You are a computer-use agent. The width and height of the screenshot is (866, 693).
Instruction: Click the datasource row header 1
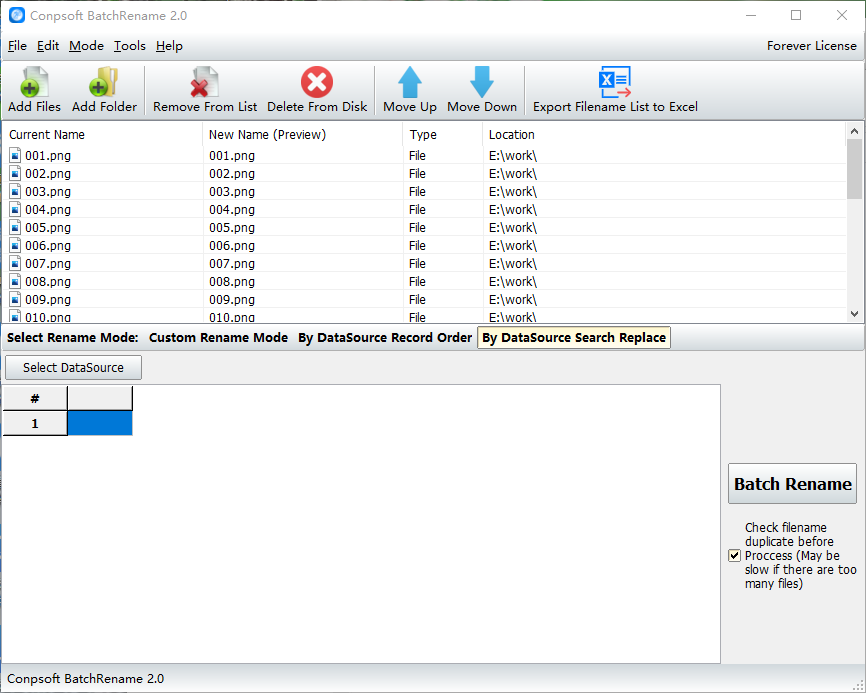(35, 424)
